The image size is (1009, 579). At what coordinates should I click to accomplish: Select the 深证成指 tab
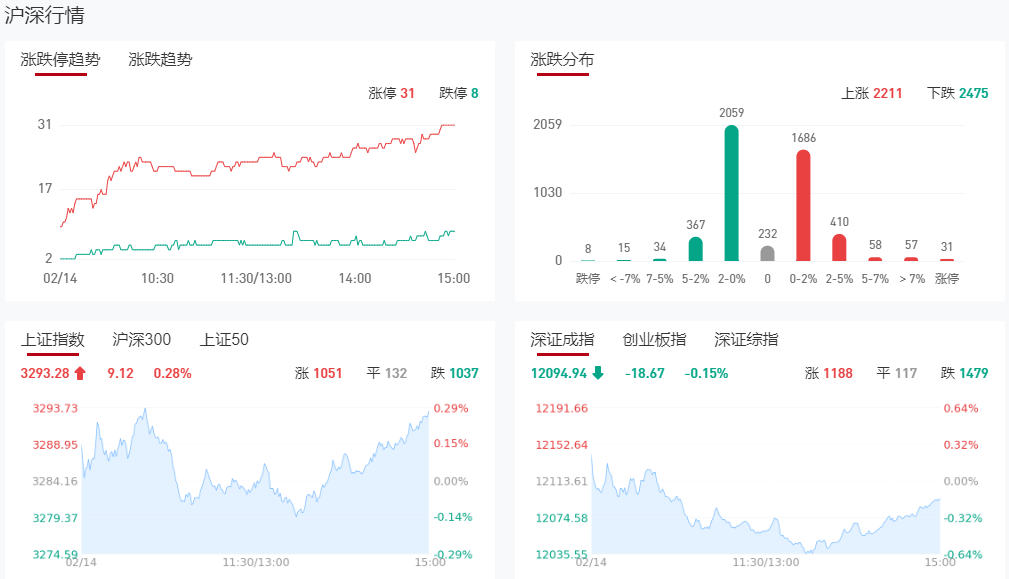coord(562,340)
